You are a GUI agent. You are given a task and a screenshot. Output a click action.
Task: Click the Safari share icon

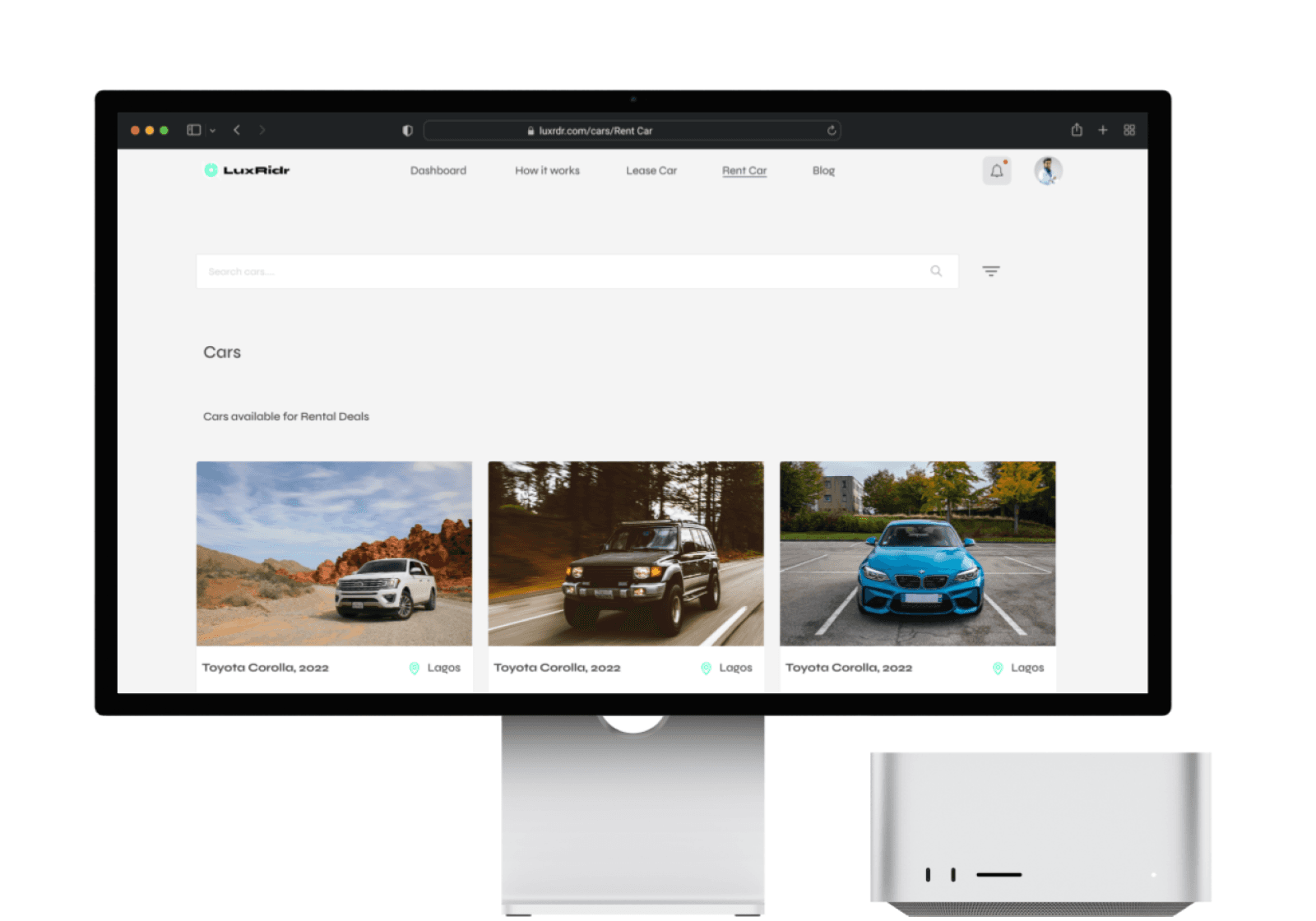(1077, 130)
